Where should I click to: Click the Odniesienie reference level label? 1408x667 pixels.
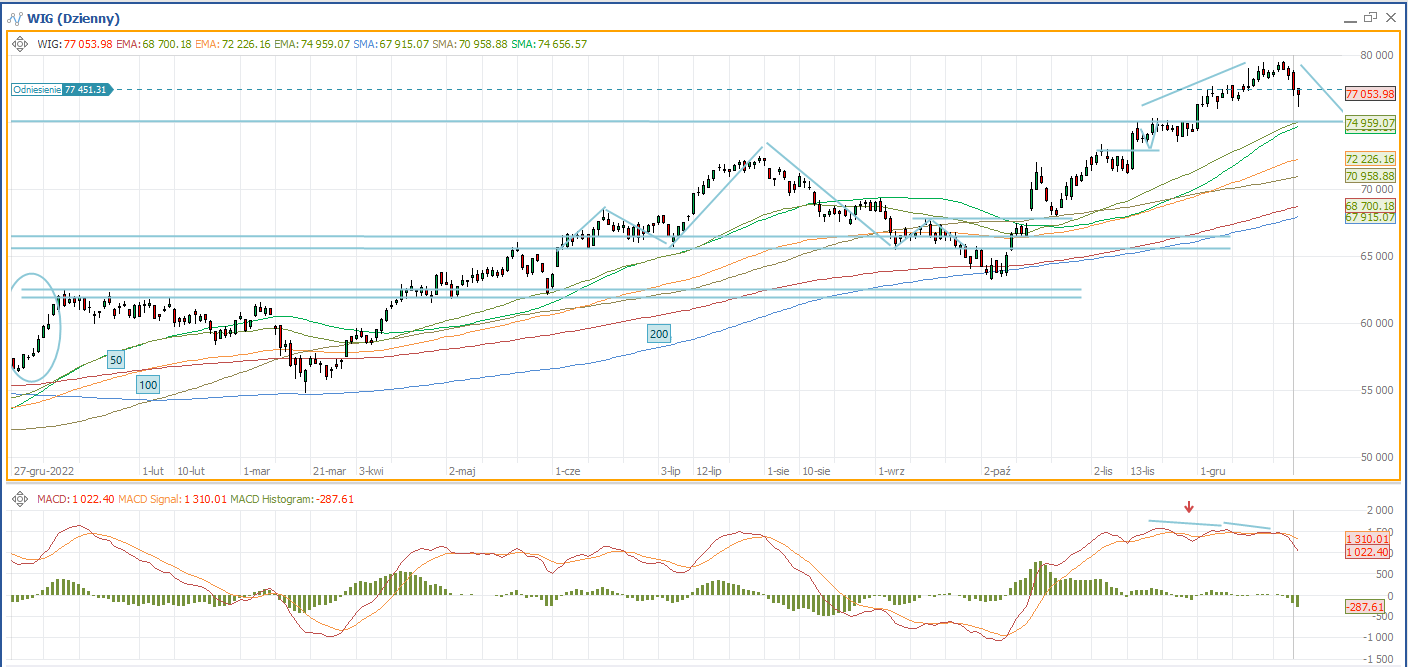[x=62, y=90]
